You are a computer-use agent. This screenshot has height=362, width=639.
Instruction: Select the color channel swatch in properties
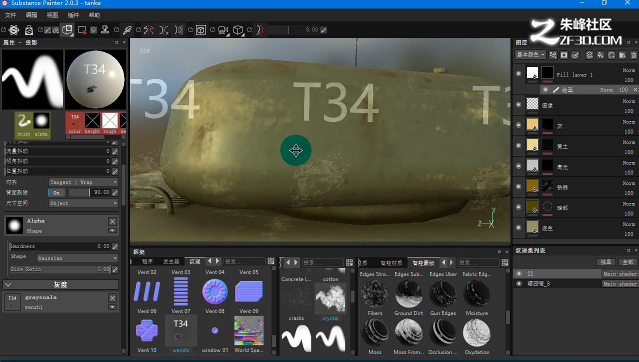(x=75, y=124)
